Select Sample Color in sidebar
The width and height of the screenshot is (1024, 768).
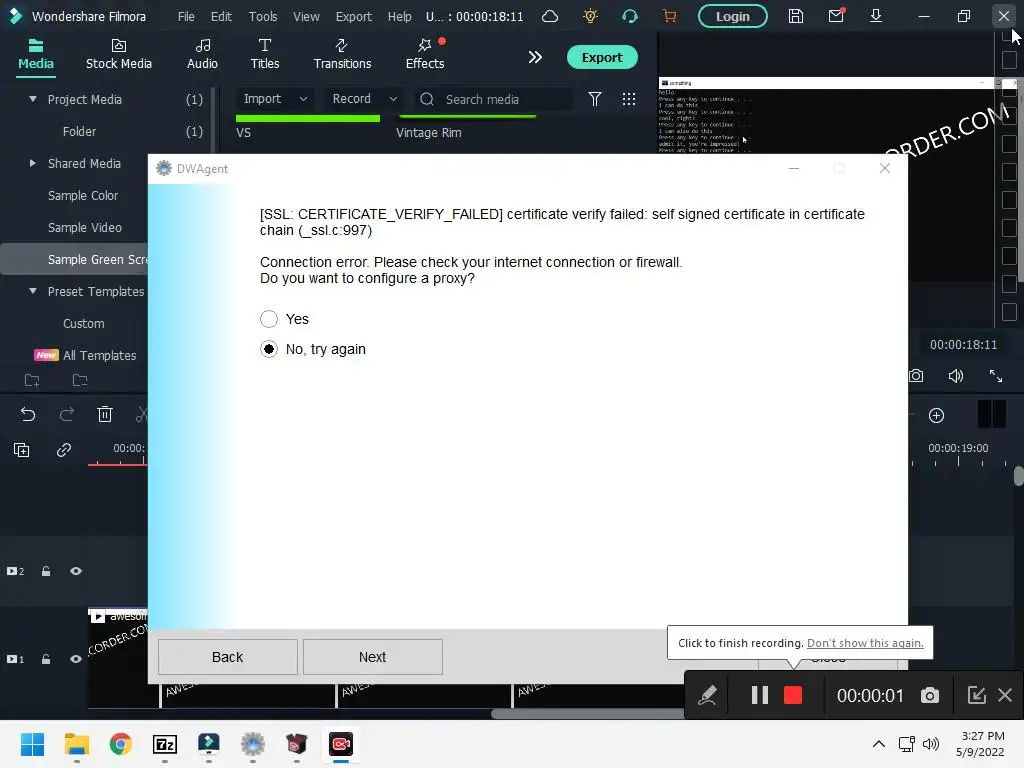tap(82, 195)
